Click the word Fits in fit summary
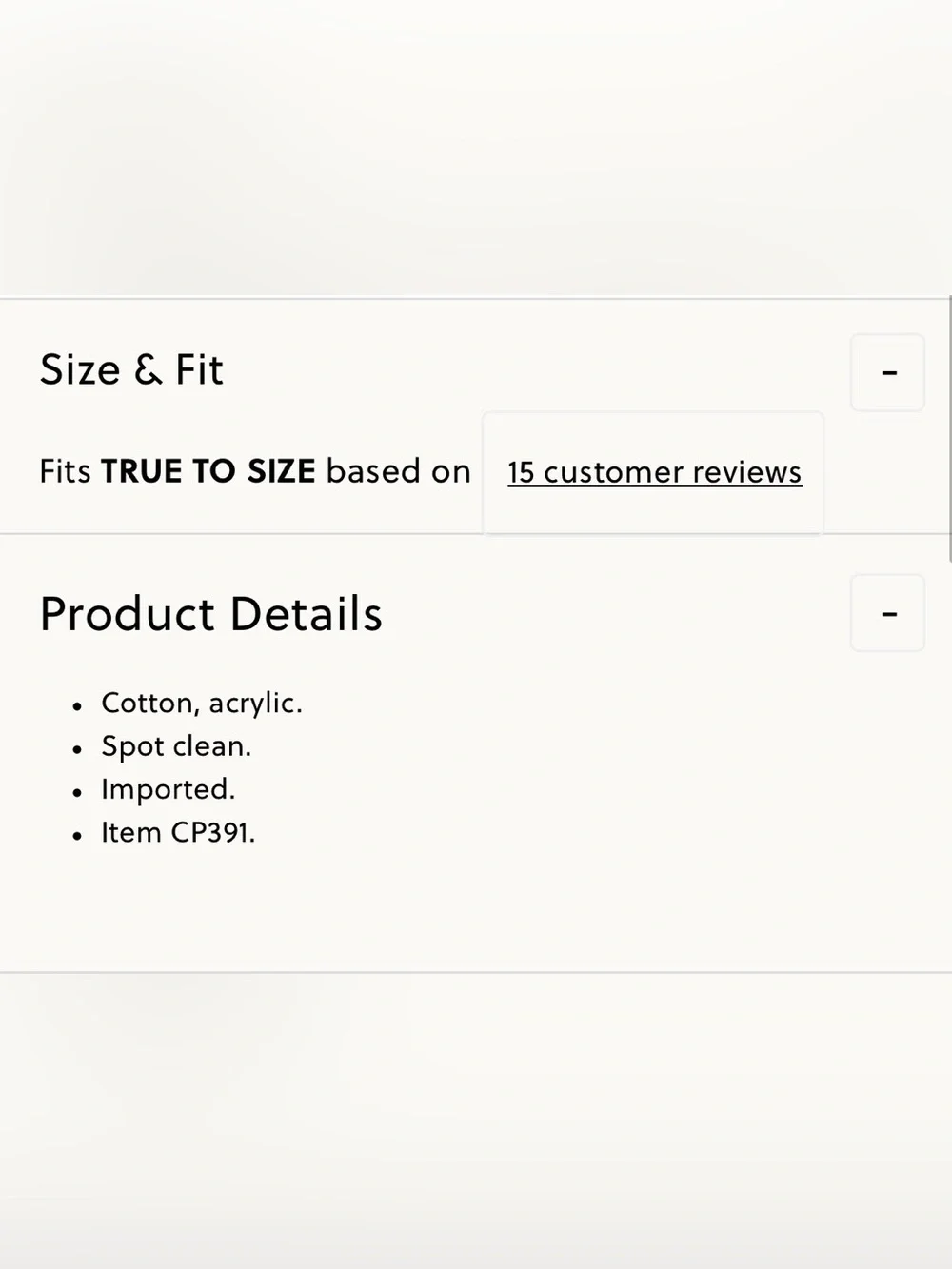The height and width of the screenshot is (1269, 952). 65,471
